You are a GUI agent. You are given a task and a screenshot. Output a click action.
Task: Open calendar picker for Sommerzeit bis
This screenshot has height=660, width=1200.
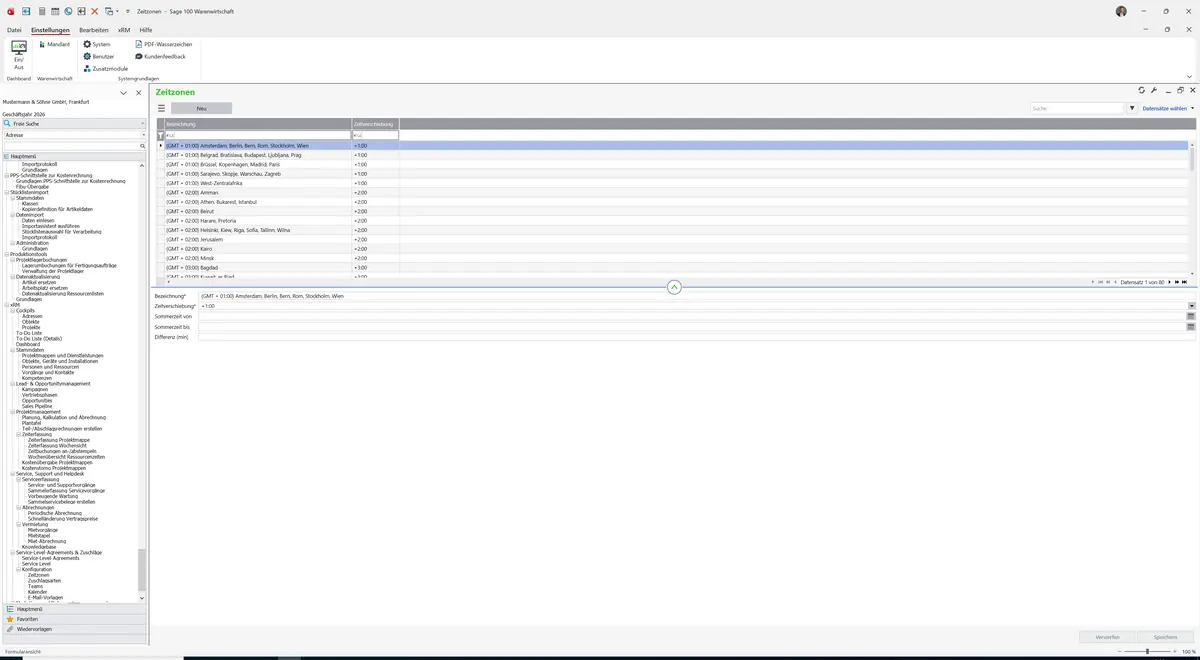pyautogui.click(x=1191, y=327)
